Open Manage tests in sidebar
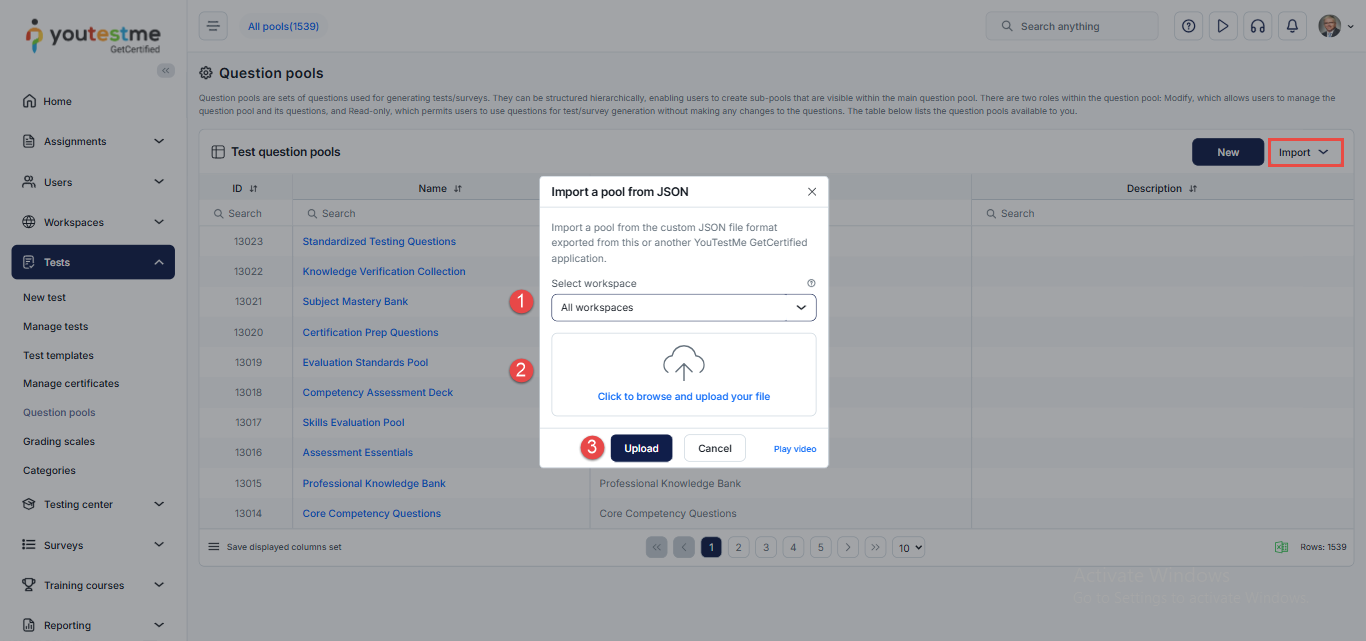 click(x=56, y=326)
